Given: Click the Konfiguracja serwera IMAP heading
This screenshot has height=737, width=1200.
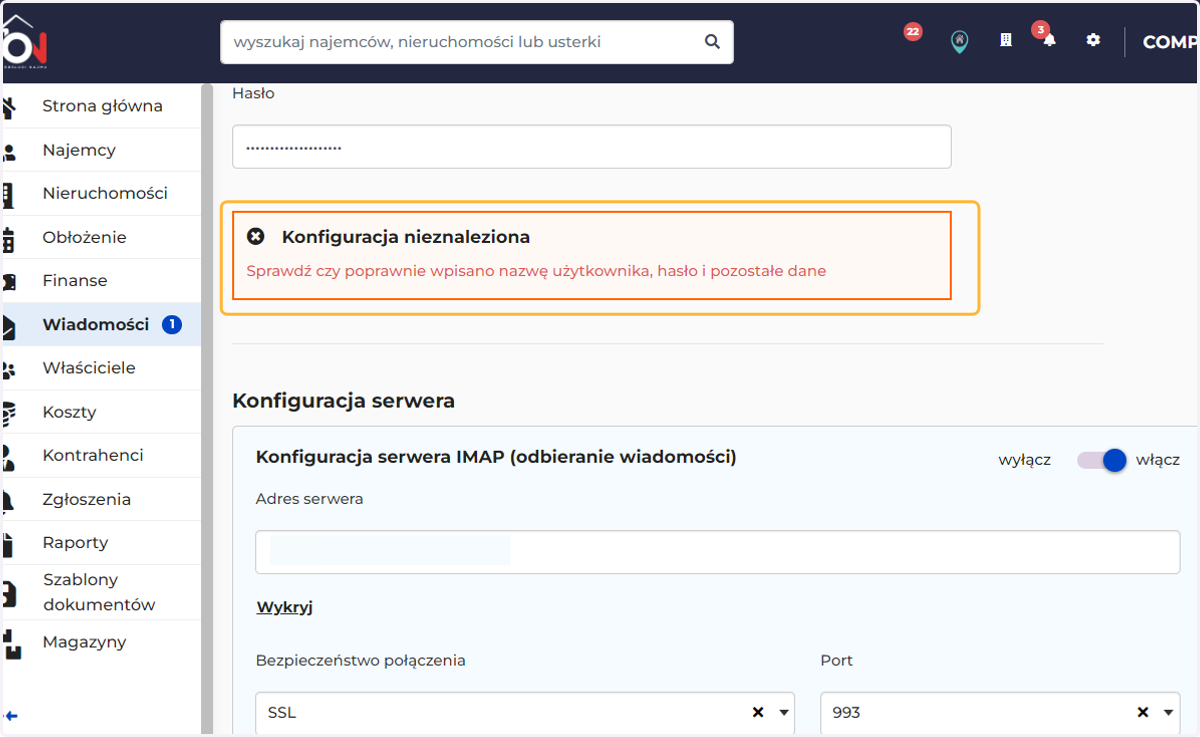Looking at the screenshot, I should 496,458.
